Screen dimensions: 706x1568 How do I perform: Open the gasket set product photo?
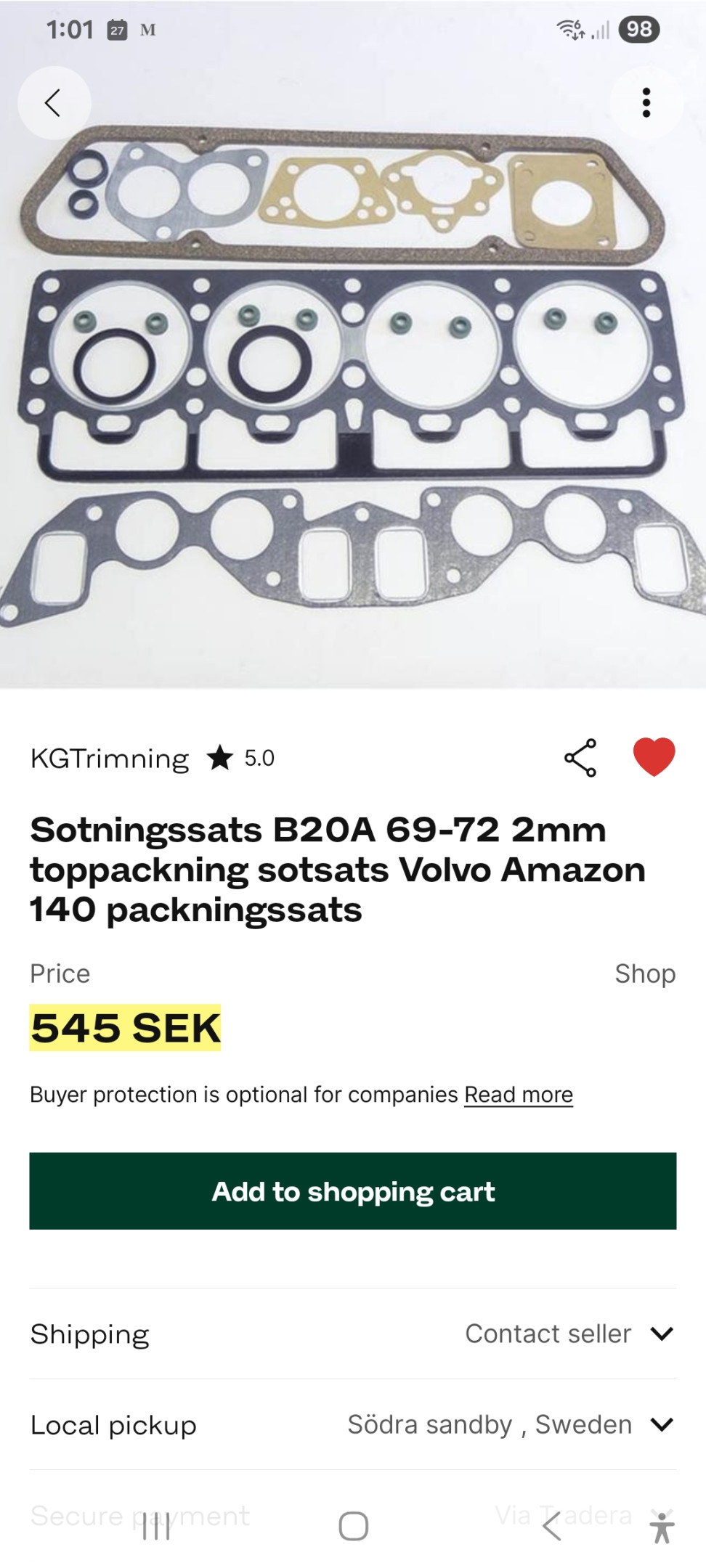pos(353,377)
